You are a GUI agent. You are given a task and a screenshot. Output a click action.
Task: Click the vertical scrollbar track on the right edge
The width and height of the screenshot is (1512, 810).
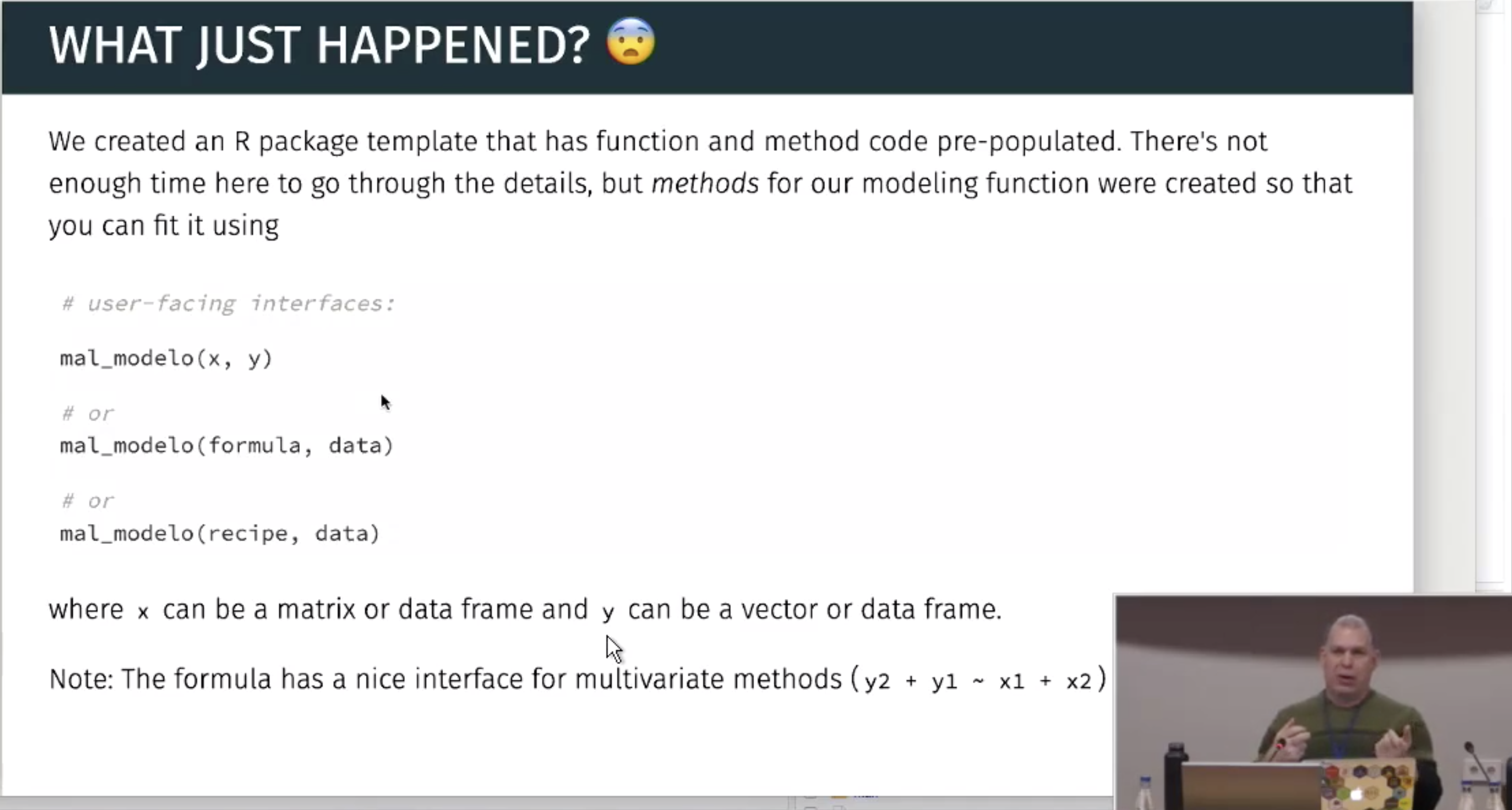[1493, 294]
